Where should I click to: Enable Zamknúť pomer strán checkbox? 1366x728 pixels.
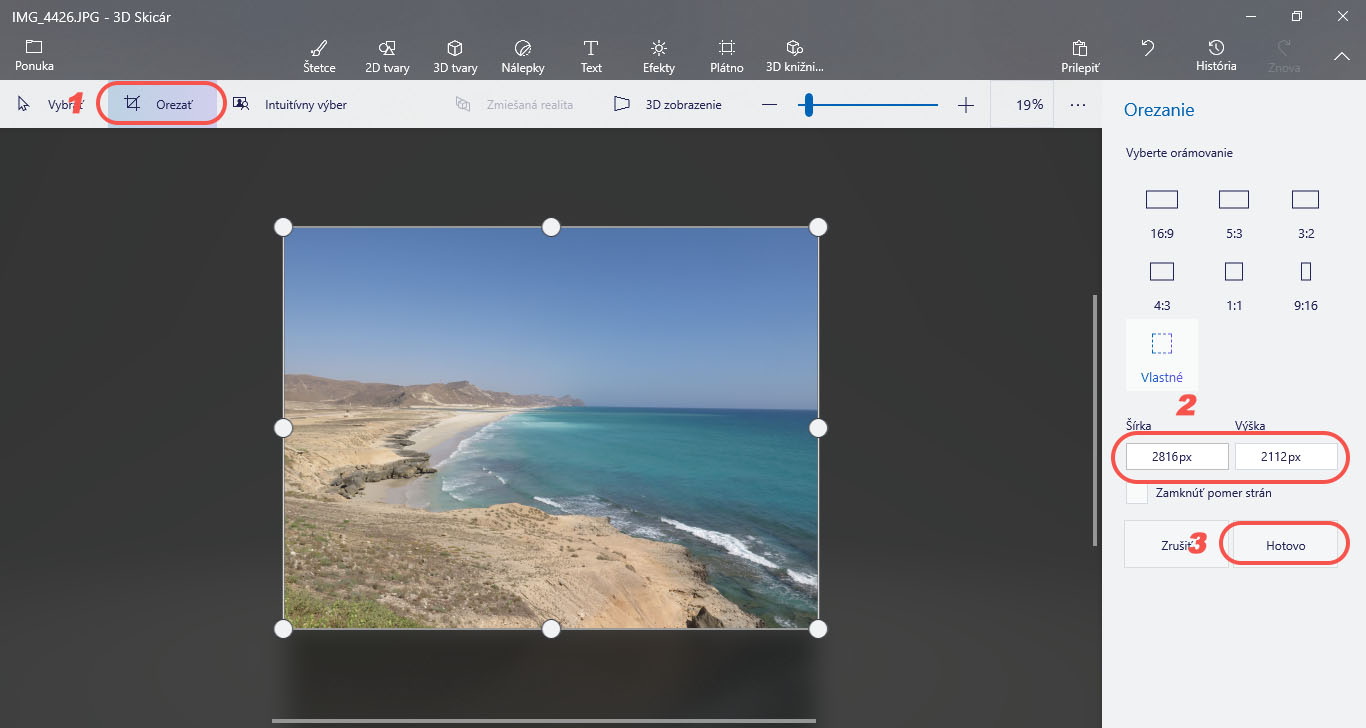(x=1137, y=493)
